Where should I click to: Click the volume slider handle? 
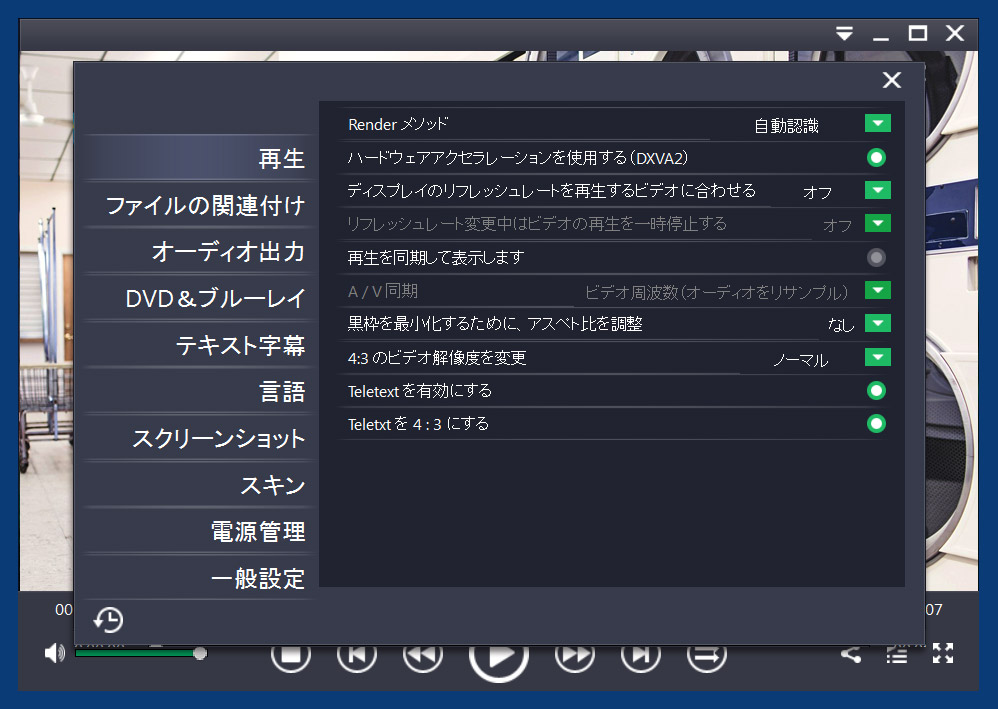tap(200, 653)
